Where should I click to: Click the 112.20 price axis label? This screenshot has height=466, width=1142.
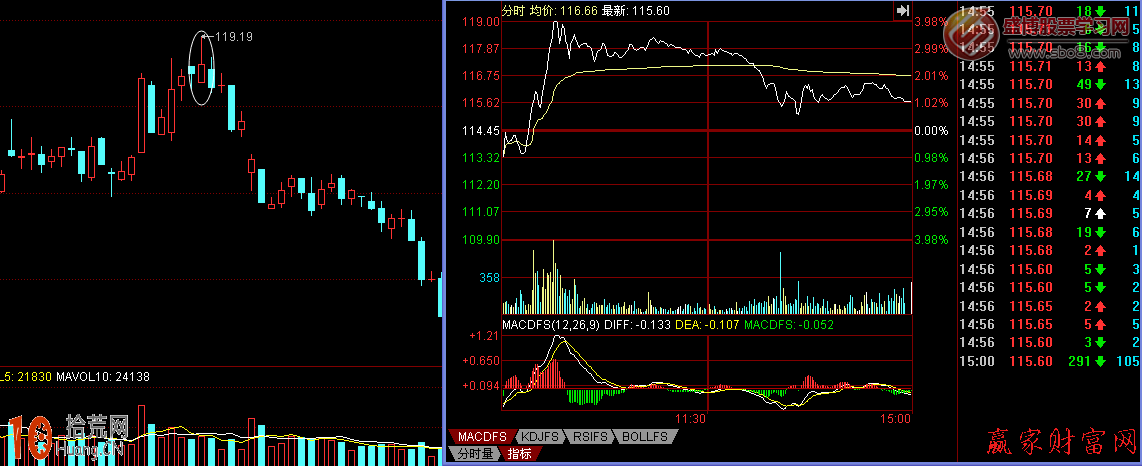[481, 185]
